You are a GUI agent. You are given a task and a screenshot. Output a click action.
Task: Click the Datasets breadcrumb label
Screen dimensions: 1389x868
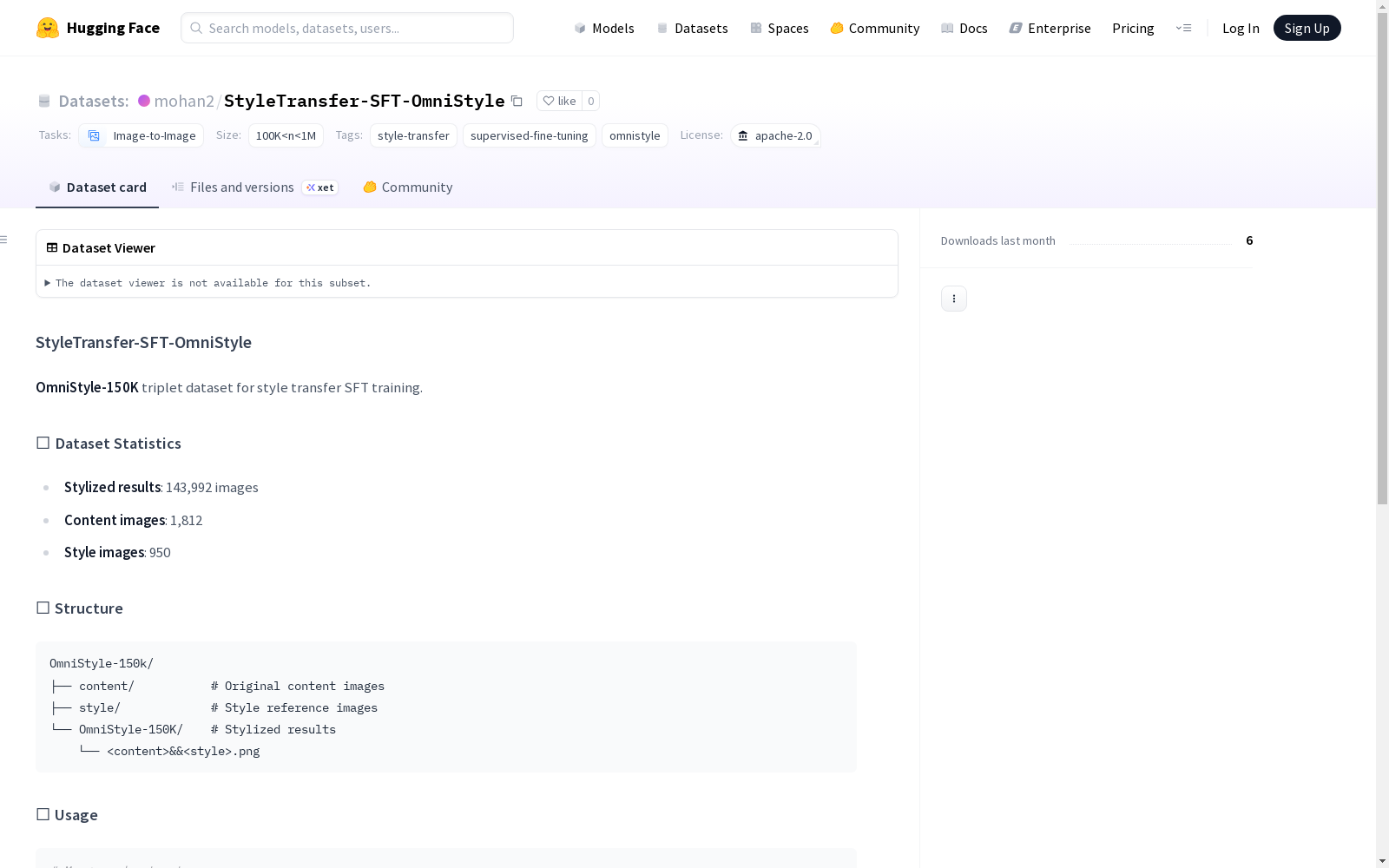pyautogui.click(x=94, y=101)
